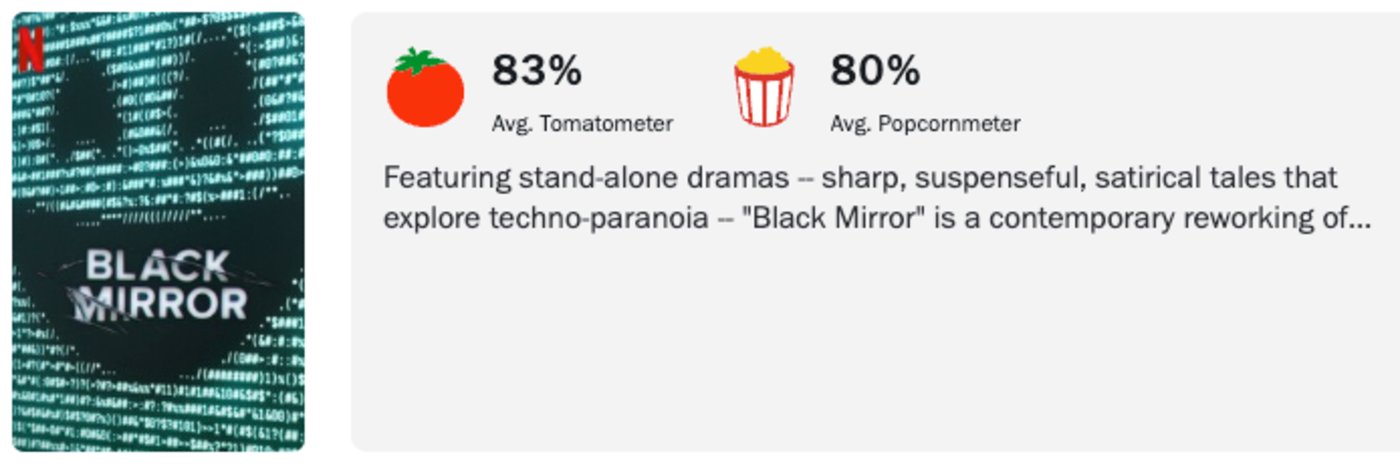The width and height of the screenshot is (1400, 474).
Task: Select the green leaf atop the tomato
Action: click(x=419, y=61)
